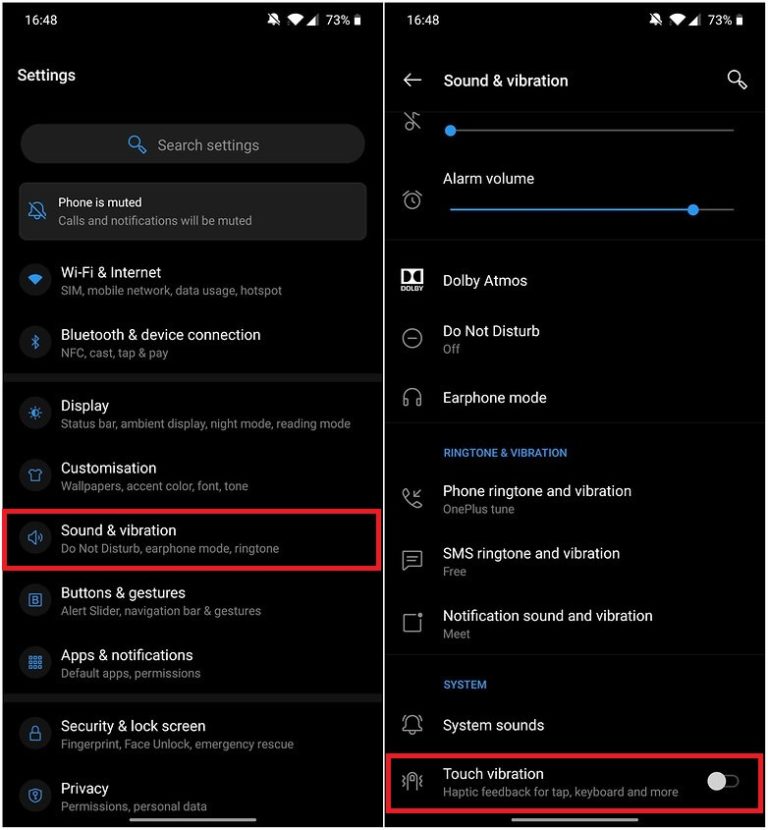Tap the Bluetooth icon in Settings list

pyautogui.click(x=35, y=342)
